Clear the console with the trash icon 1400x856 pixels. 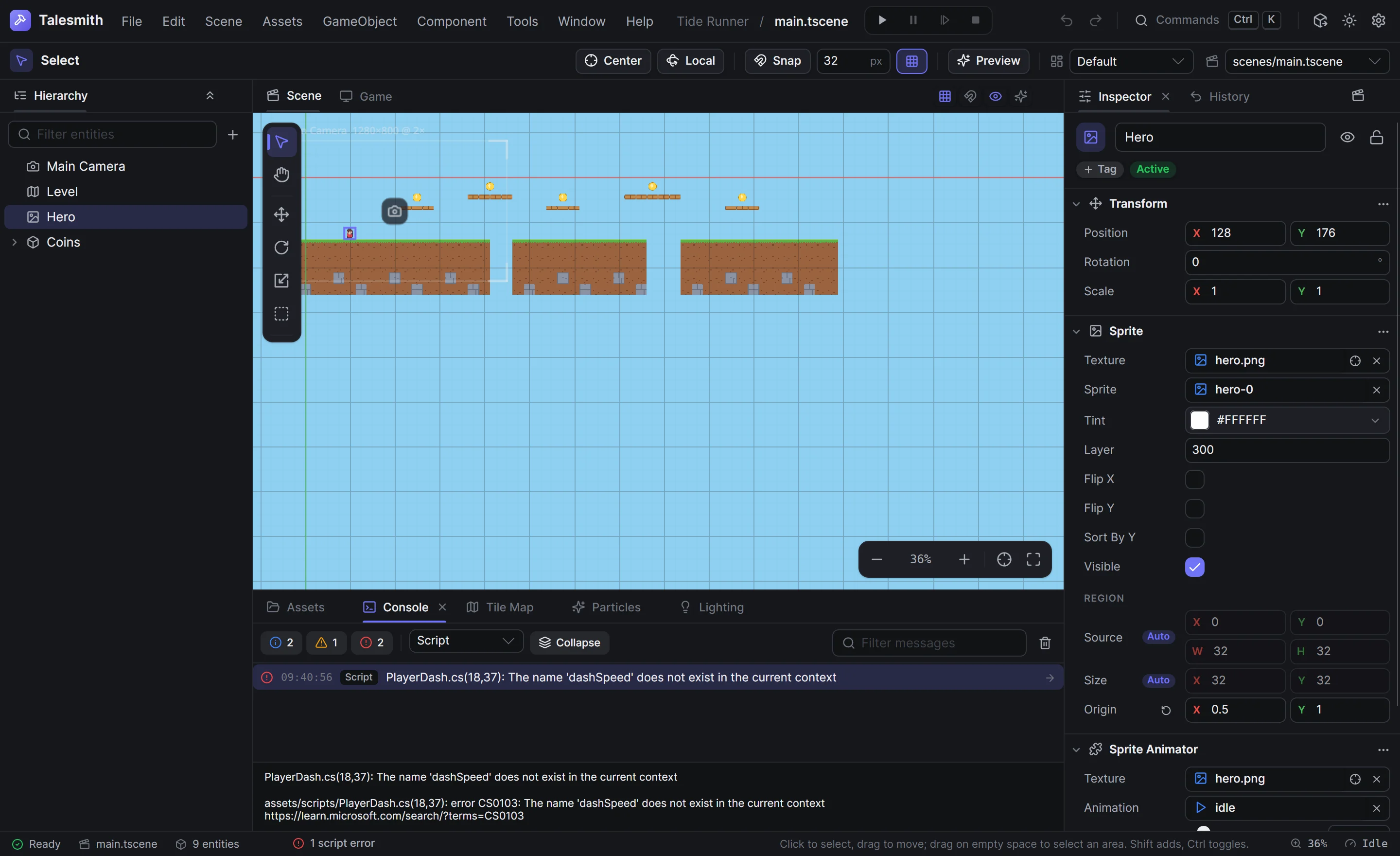(x=1044, y=643)
